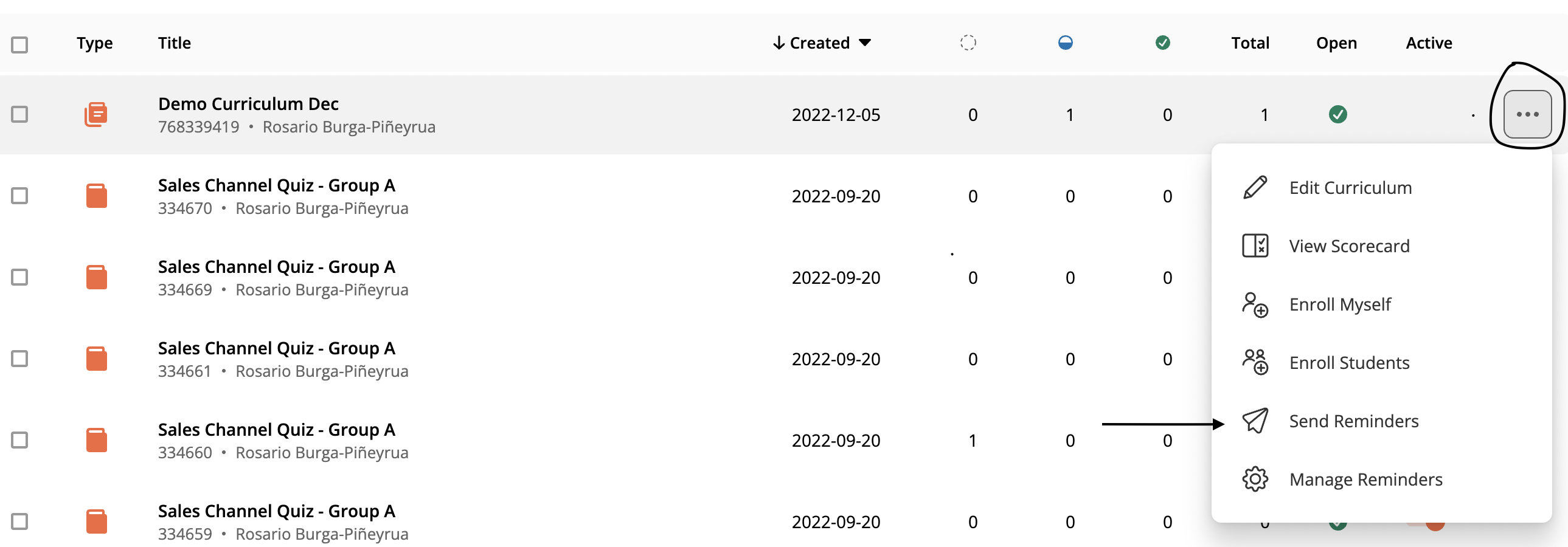Toggle the select-all checkbox in the header row
1568x547 pixels.
[19, 44]
